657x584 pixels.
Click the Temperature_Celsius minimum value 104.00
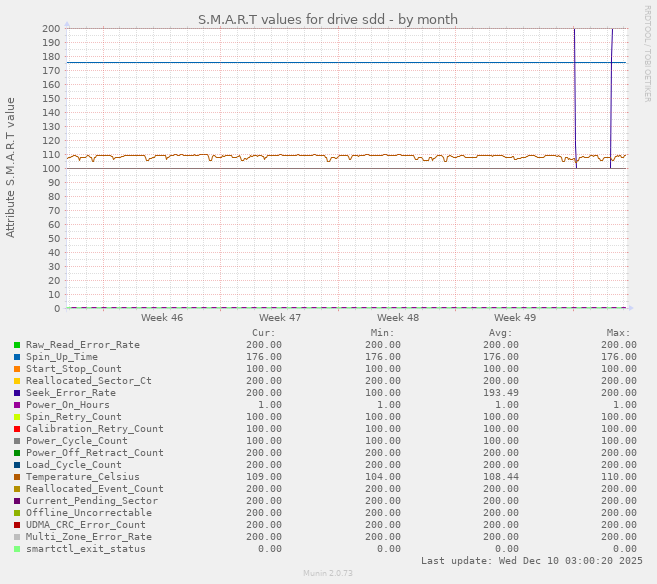click(383, 477)
